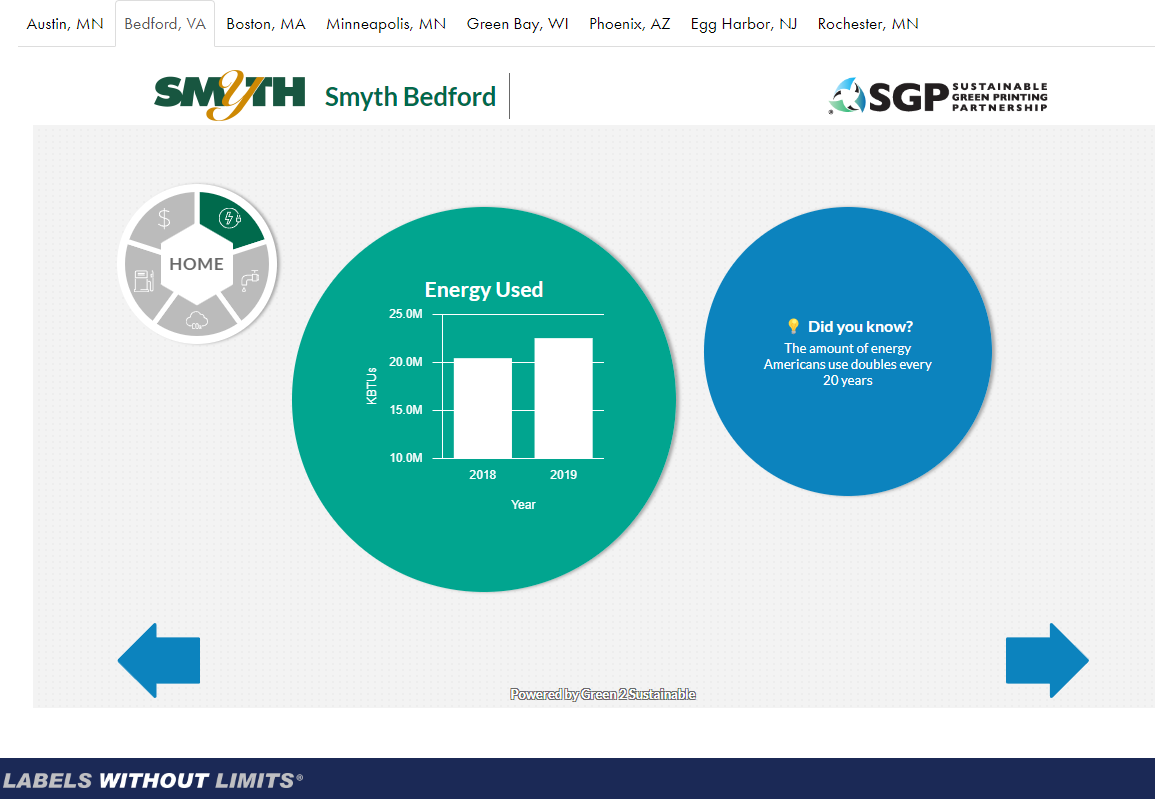
Task: Switch to Minneapolis, MN tab
Action: point(386,24)
